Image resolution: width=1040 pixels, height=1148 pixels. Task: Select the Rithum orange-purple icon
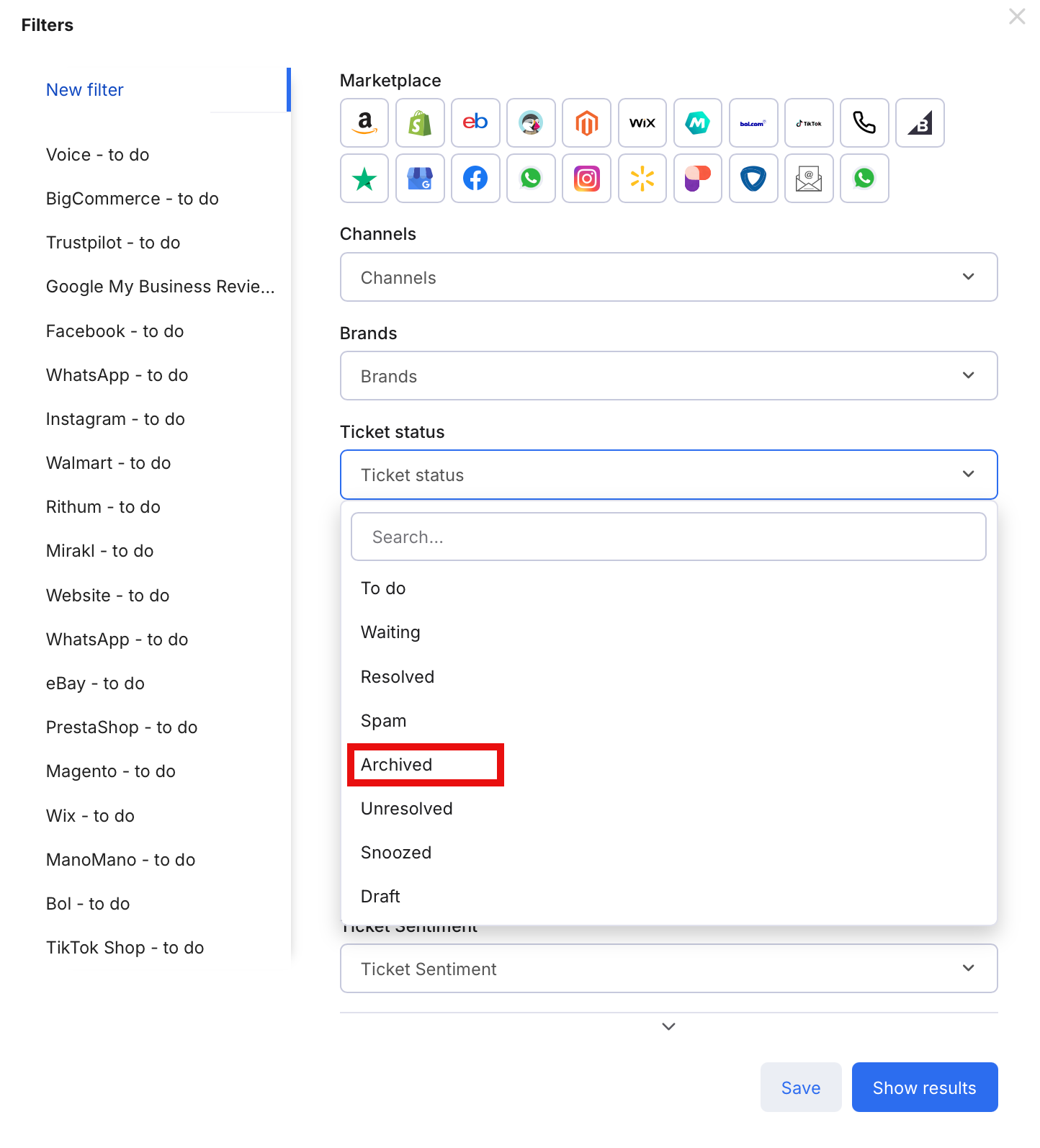tap(698, 179)
